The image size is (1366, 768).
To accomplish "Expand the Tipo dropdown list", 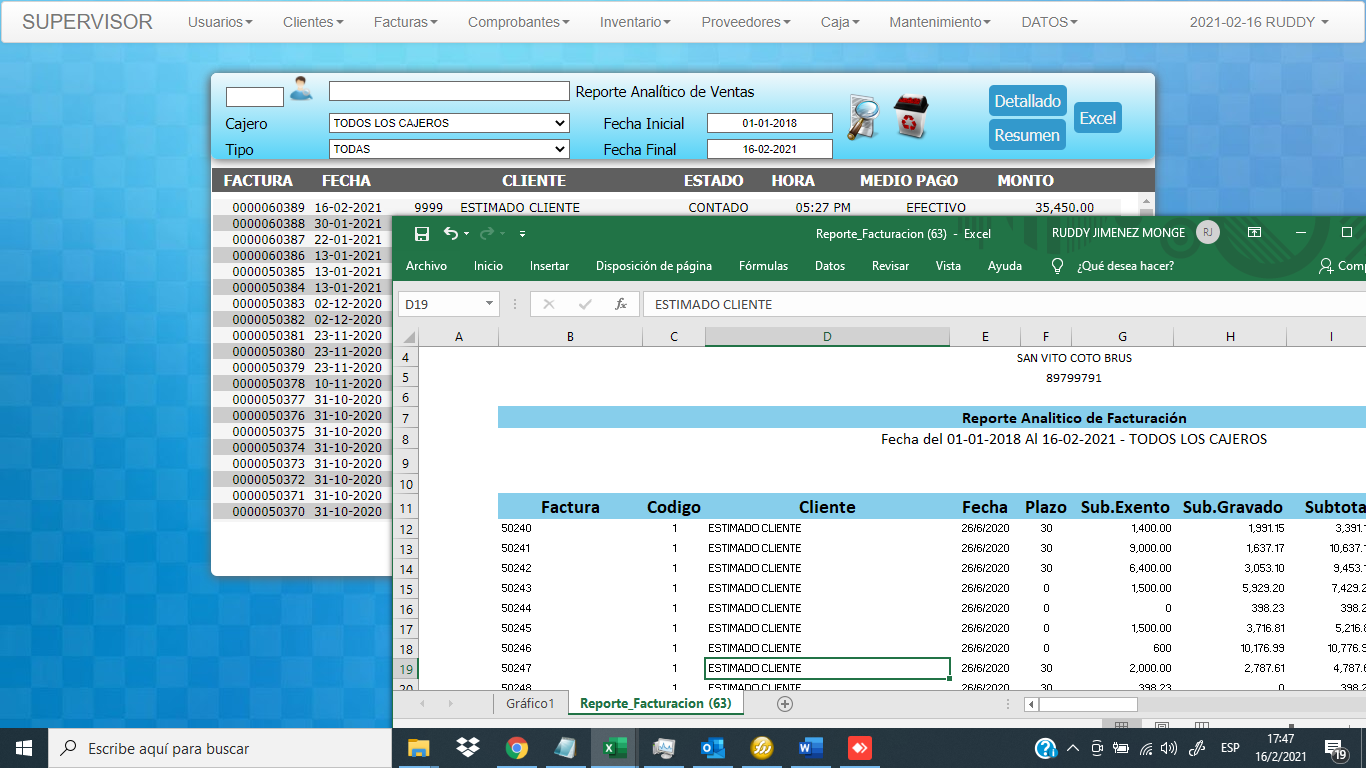I will (449, 149).
